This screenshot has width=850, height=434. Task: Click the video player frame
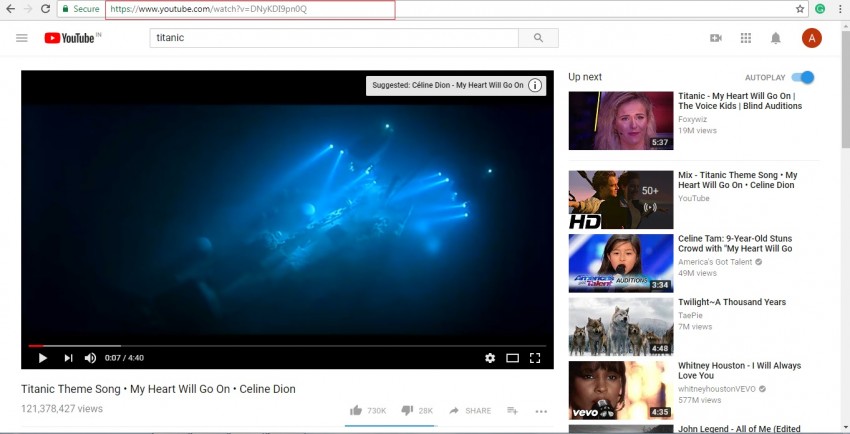tap(287, 219)
